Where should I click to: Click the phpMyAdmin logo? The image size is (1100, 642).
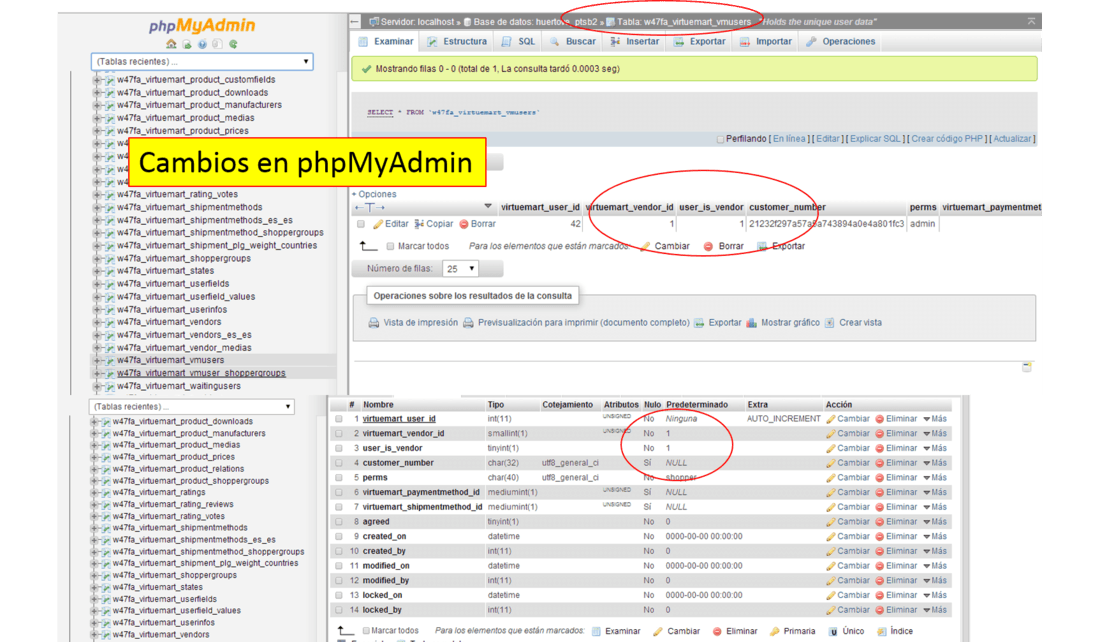(x=202, y=26)
